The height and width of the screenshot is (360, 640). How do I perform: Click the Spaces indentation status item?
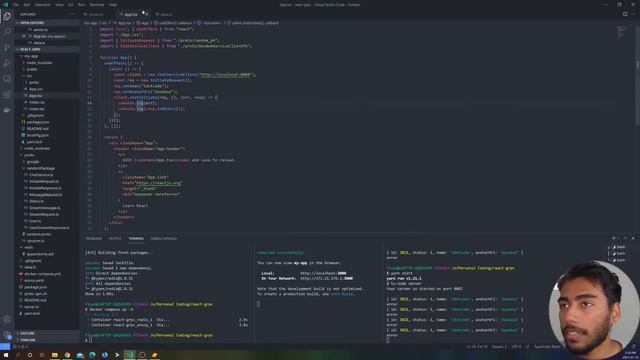[x=499, y=347]
